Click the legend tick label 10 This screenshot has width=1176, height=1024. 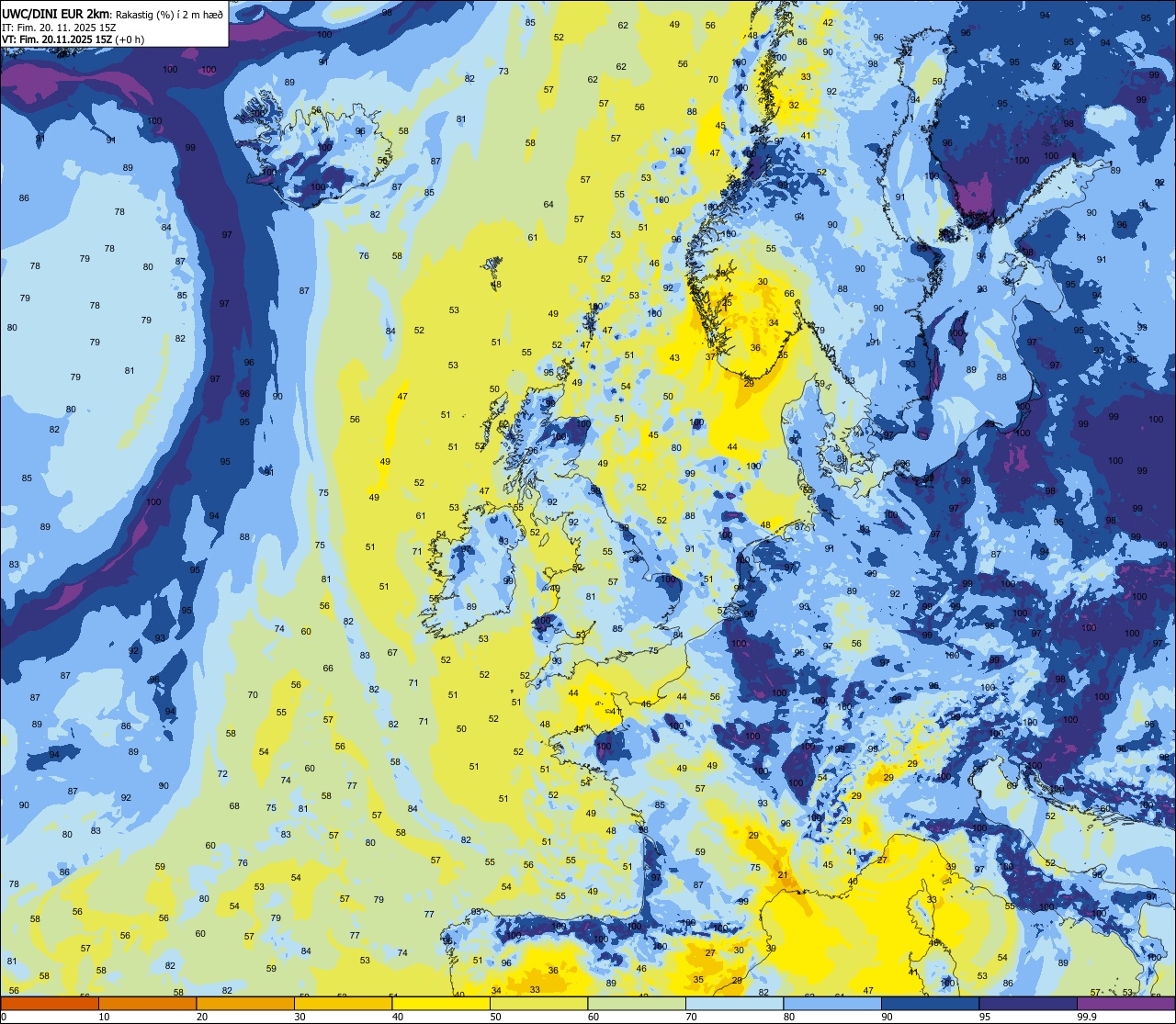(x=104, y=1017)
